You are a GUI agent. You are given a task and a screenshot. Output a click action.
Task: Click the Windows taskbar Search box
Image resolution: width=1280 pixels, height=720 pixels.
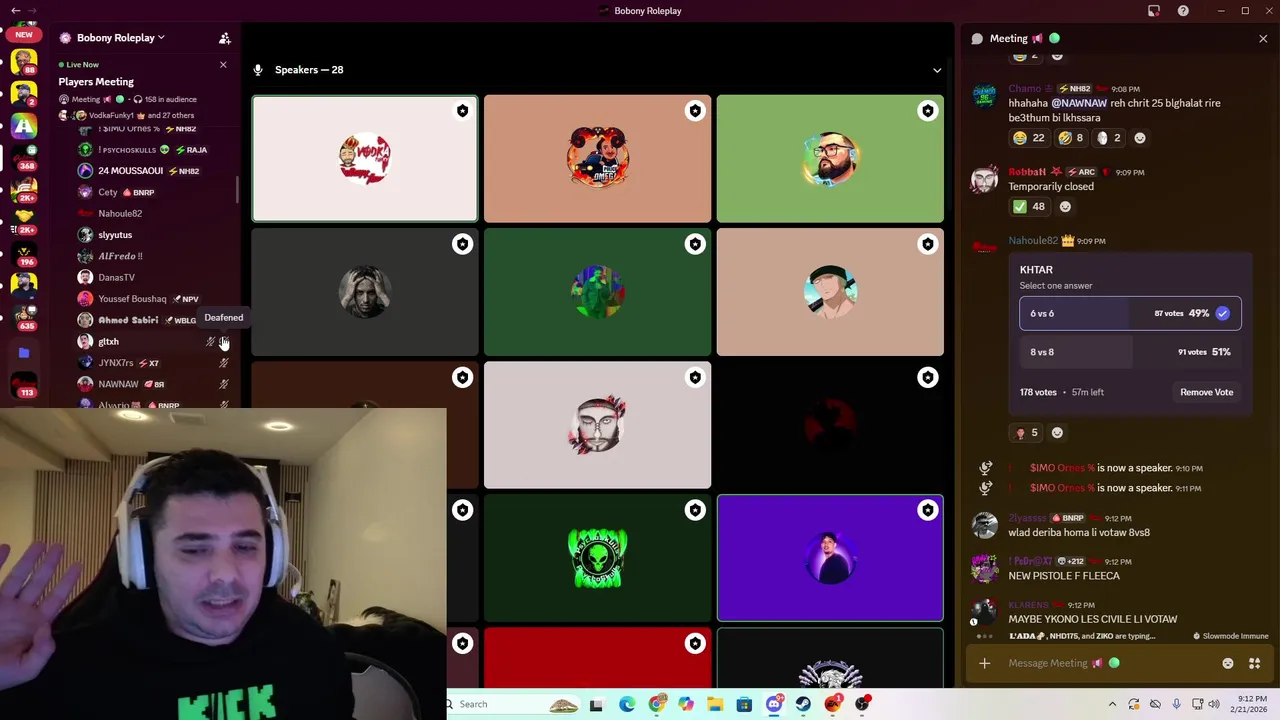(512, 704)
